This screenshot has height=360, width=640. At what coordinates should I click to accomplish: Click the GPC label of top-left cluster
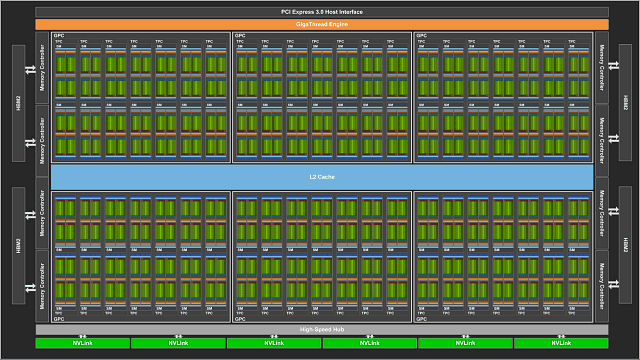click(x=59, y=36)
